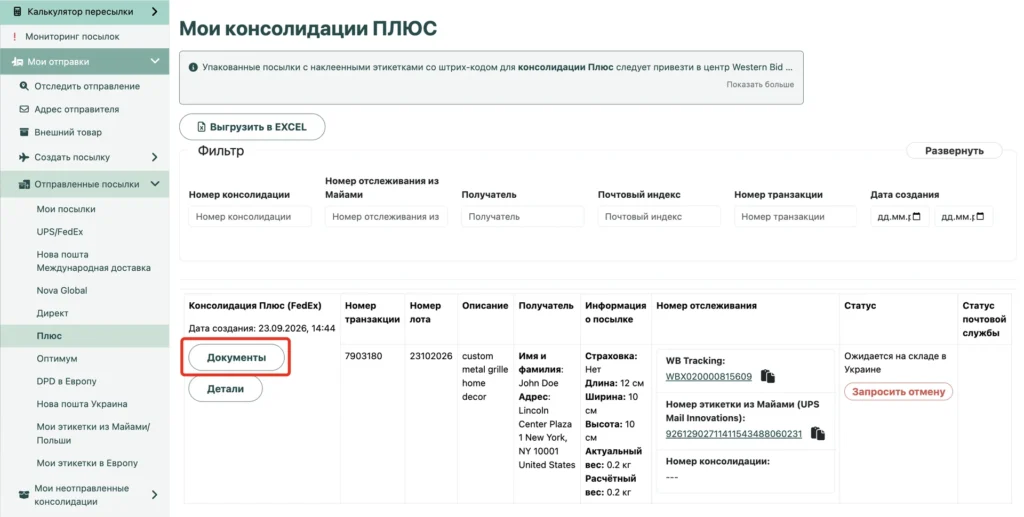The height and width of the screenshot is (517, 1024).
Task: Click Запросить отмену button
Action: pos(899,392)
